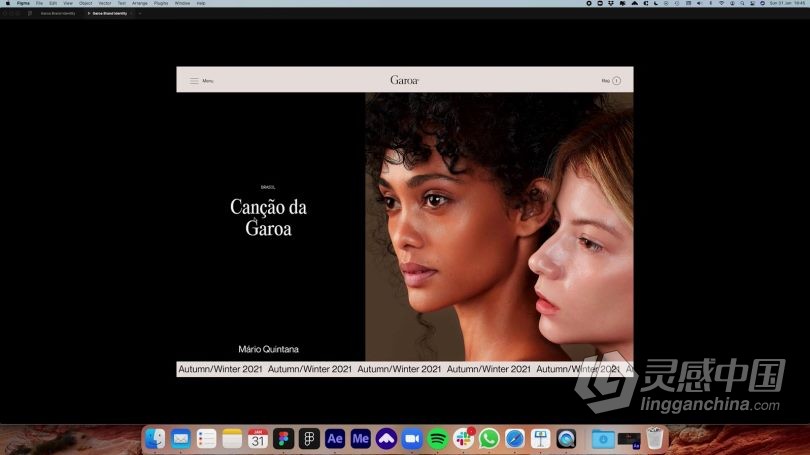The image size is (810, 455).
Task: Open the Edit menu
Action: pyautogui.click(x=53, y=3)
